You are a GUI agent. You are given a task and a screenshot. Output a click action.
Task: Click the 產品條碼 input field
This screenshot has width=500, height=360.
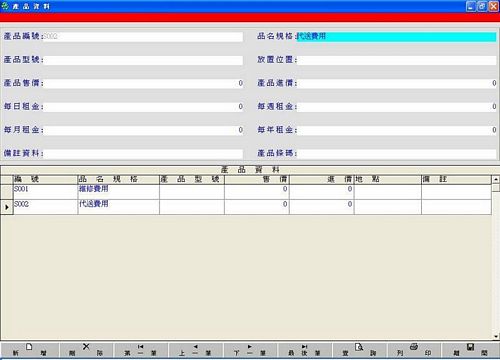pos(396,154)
